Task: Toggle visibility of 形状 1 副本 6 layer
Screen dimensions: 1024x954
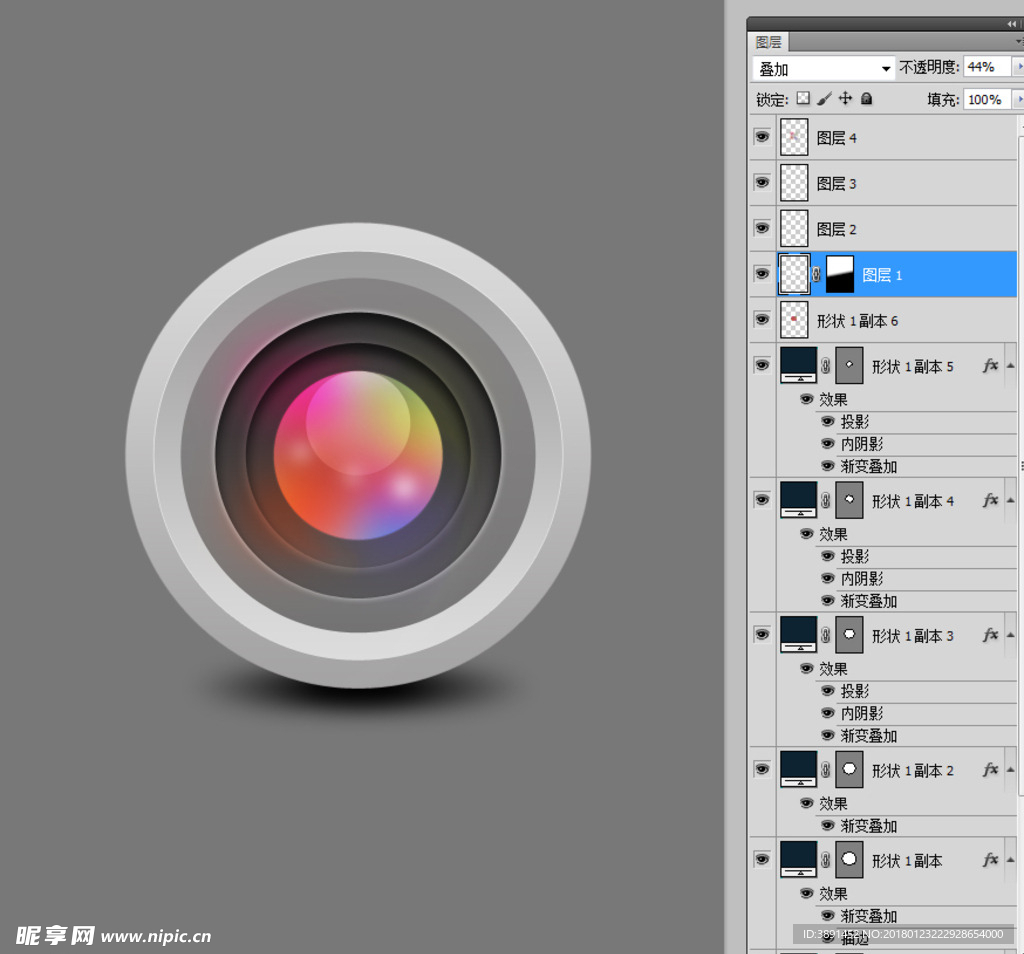Action: coord(762,320)
